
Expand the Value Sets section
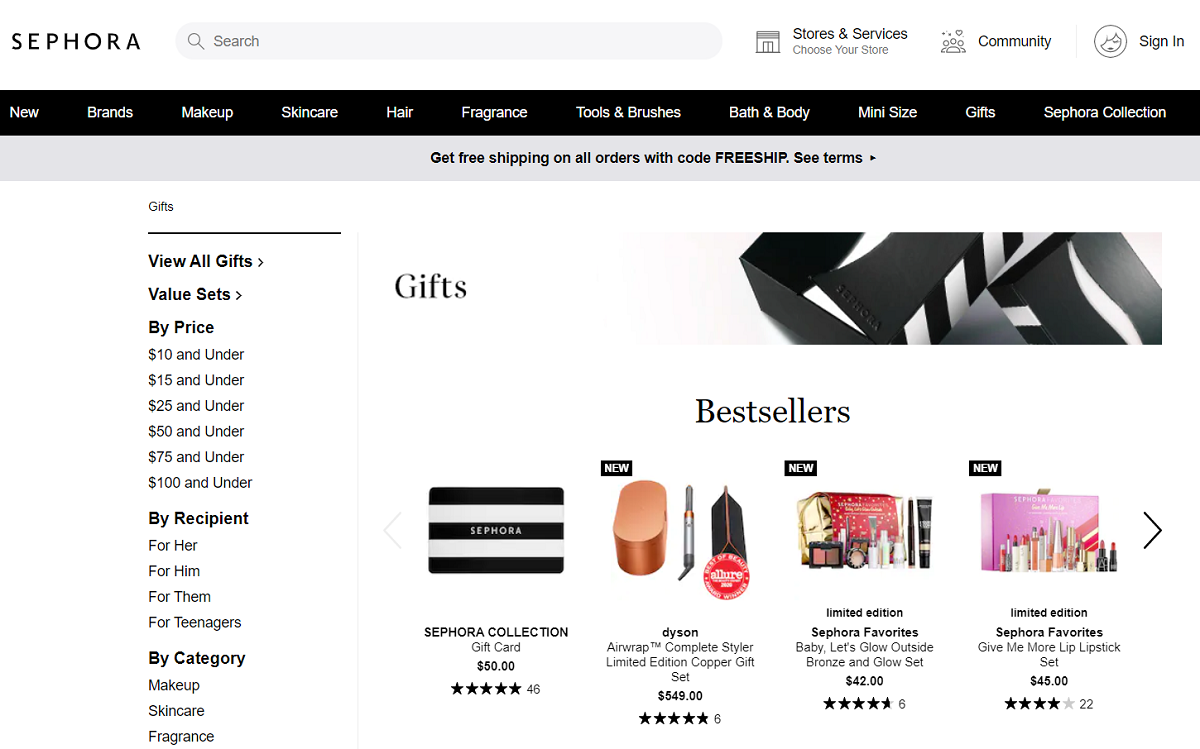pos(195,294)
